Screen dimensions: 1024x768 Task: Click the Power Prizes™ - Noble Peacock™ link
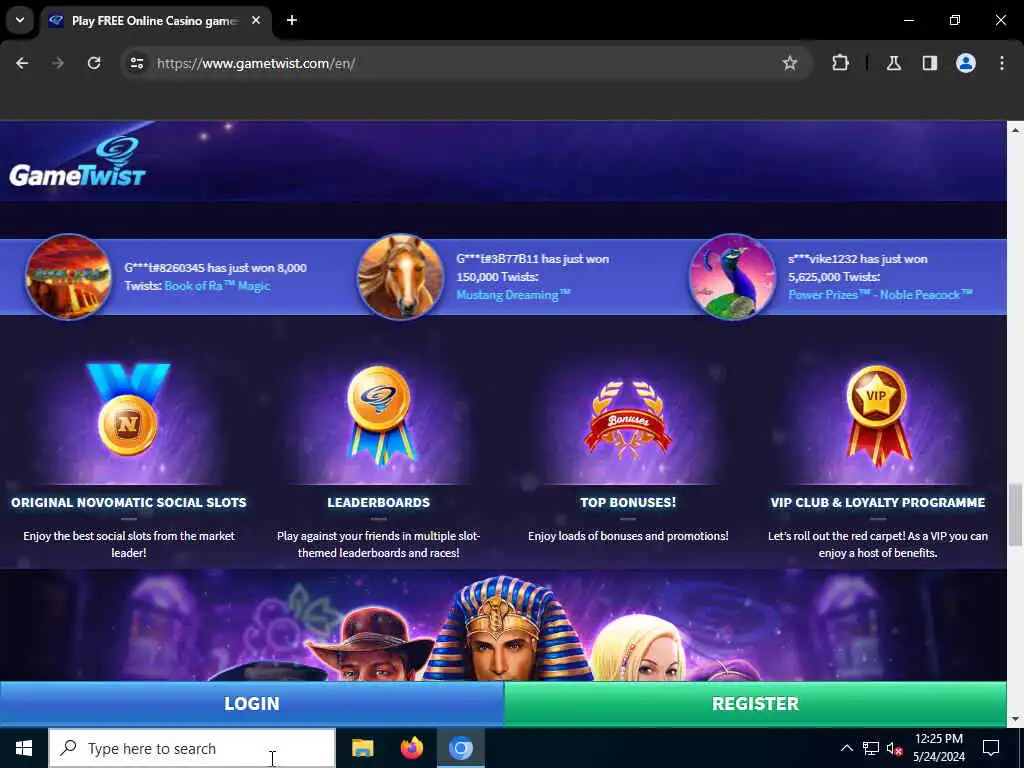(x=880, y=295)
